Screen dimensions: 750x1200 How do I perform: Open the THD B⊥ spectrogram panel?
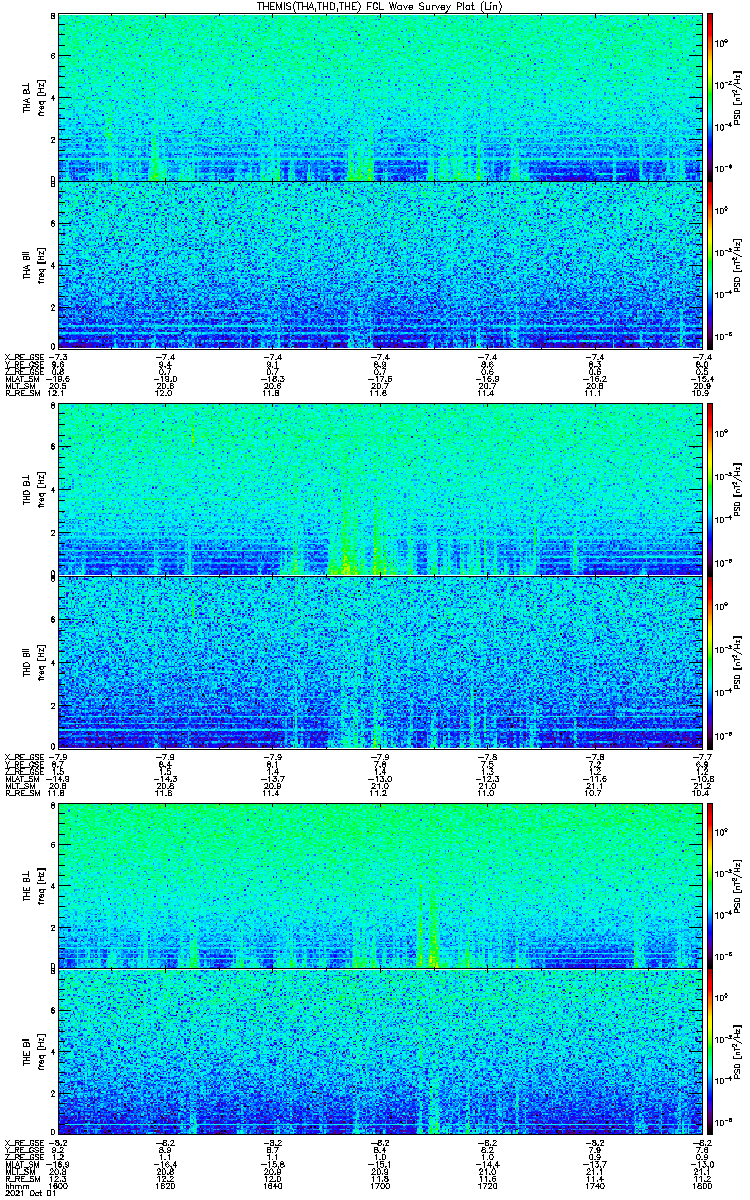coord(379,491)
